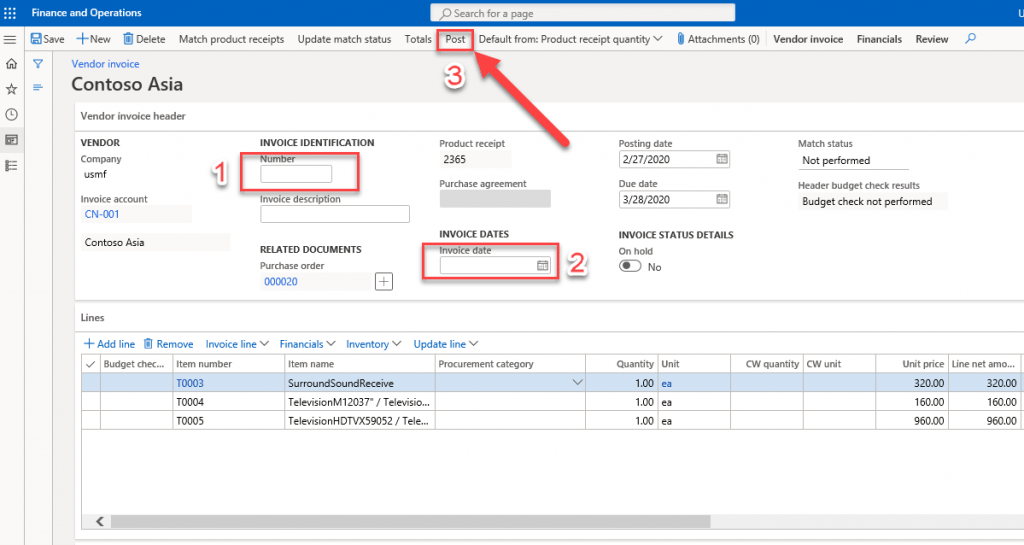
Task: Collapse the Lines section header
Action: [x=92, y=318]
